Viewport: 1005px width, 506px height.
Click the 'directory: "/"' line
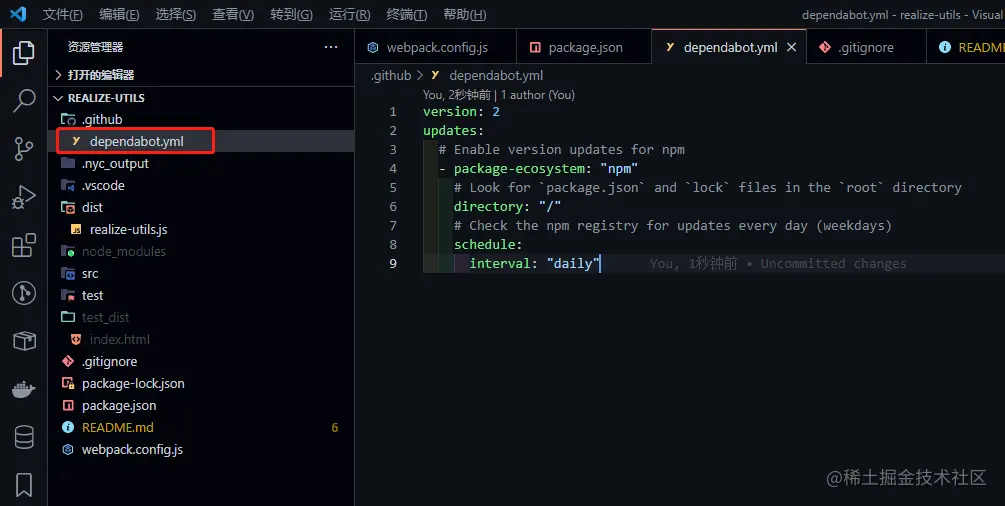click(508, 207)
